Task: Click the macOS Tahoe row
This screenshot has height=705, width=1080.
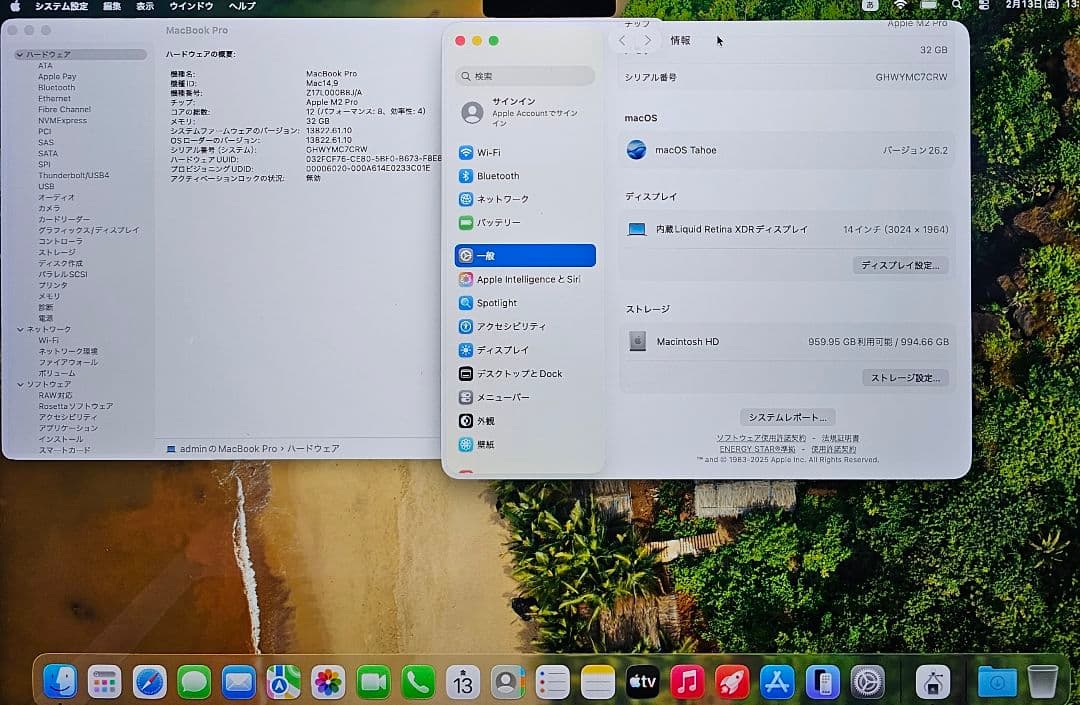Action: pyautogui.click(x=787, y=150)
